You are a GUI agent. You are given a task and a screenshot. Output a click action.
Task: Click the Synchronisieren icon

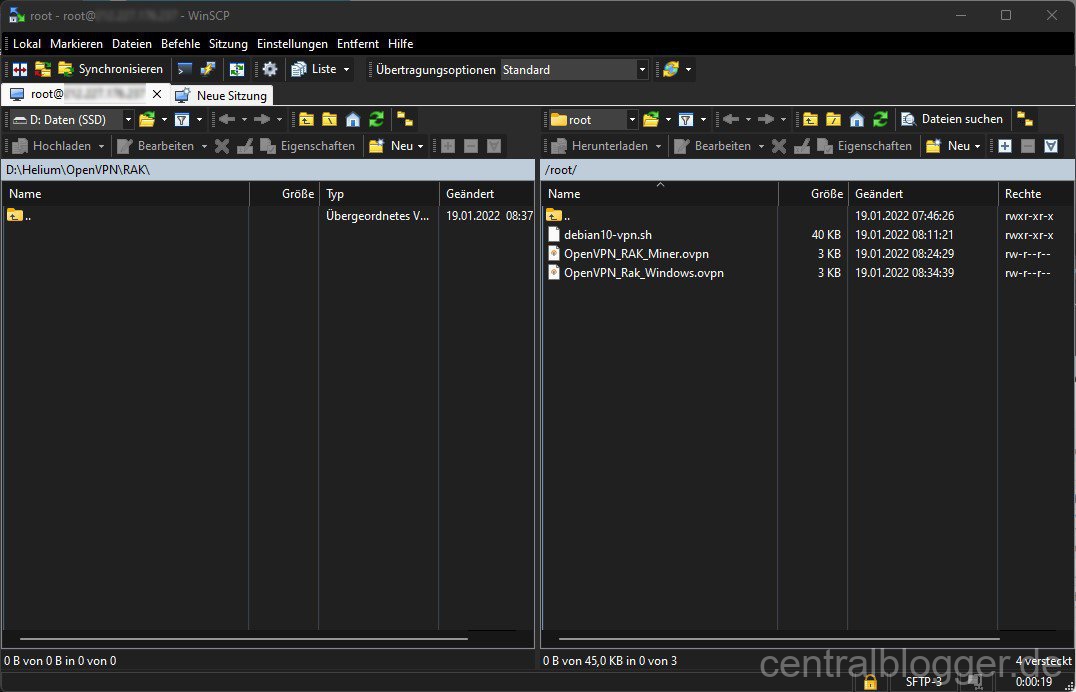pyautogui.click(x=66, y=68)
